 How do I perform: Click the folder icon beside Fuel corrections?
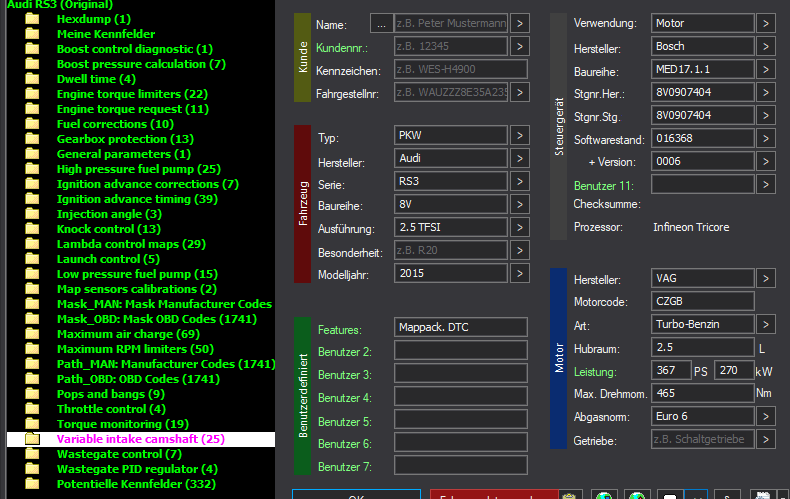point(32,124)
